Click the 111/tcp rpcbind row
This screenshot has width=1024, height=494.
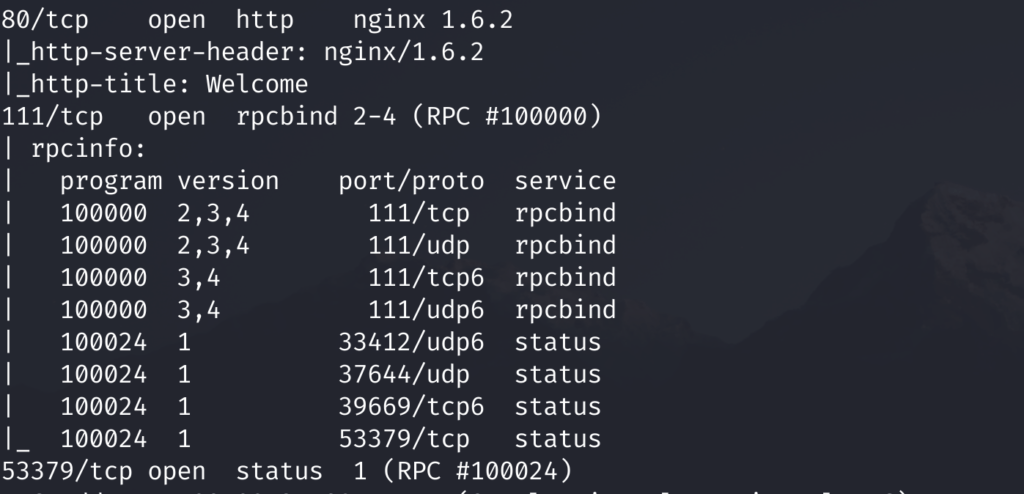click(338, 213)
